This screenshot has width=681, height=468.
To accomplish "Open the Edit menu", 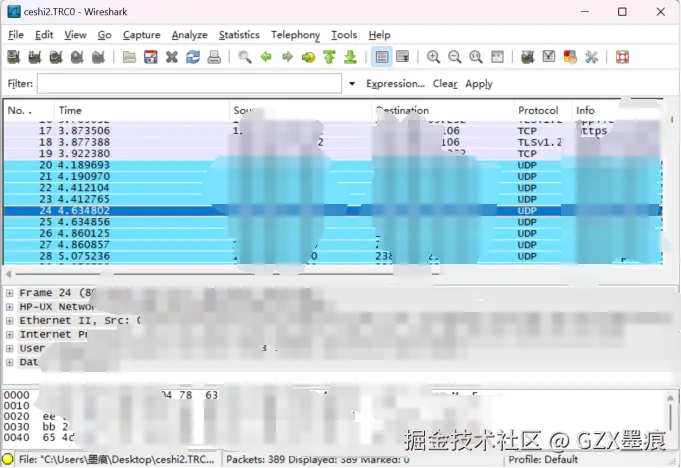I will tap(44, 35).
